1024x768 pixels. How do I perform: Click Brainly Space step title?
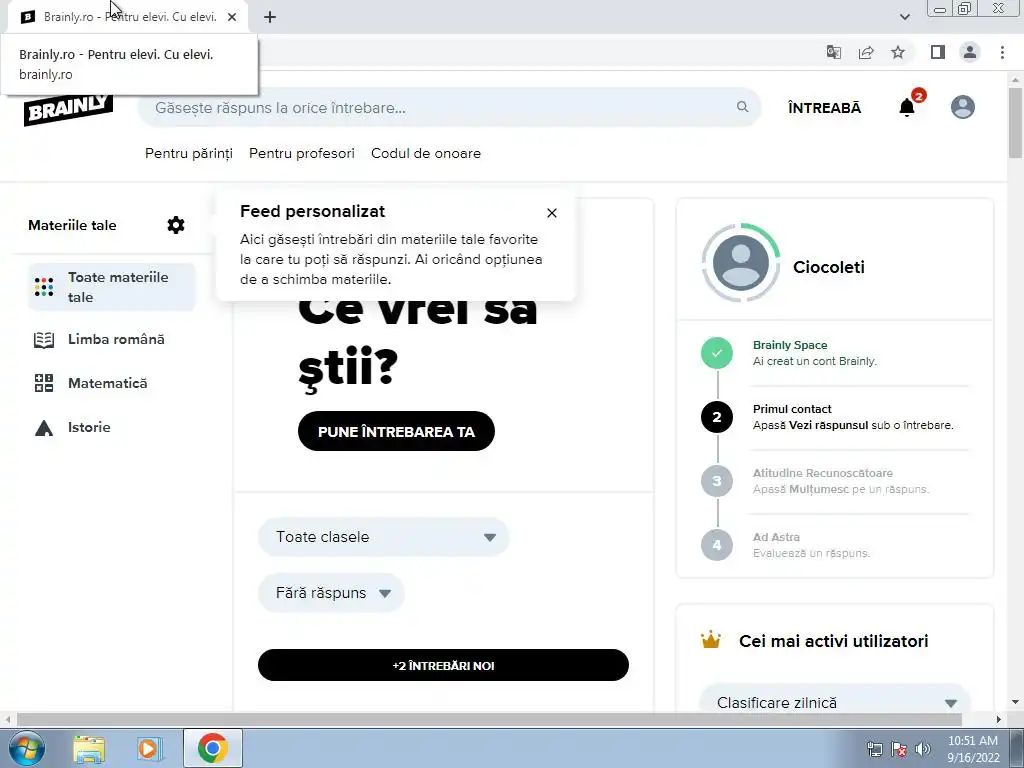[x=790, y=345]
